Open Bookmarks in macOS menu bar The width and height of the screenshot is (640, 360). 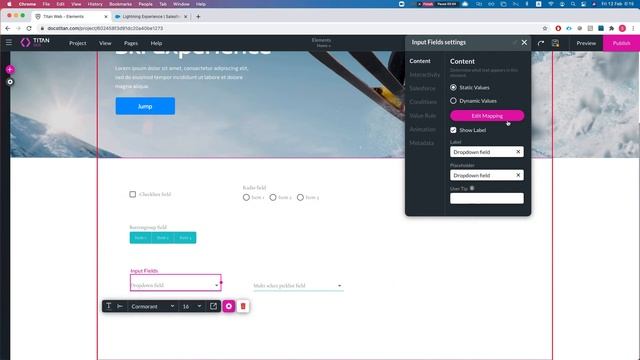pos(120,4)
